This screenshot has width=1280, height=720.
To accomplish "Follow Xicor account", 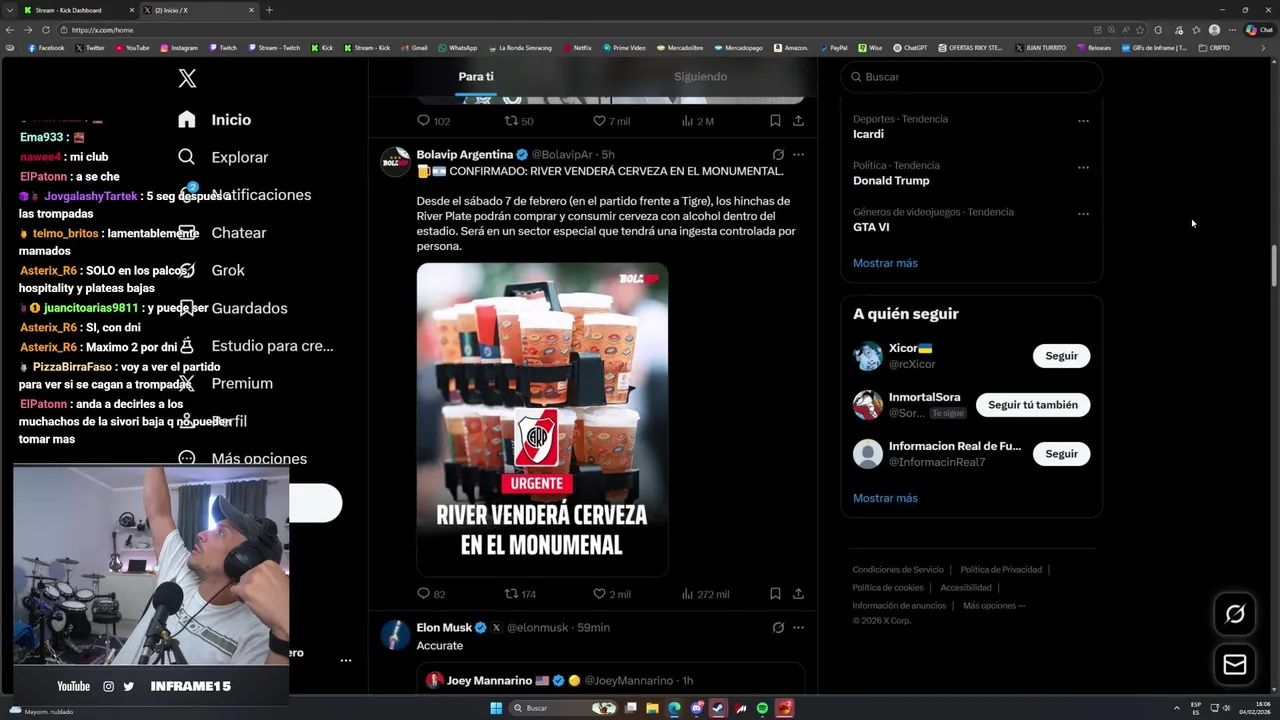I will click(1061, 356).
